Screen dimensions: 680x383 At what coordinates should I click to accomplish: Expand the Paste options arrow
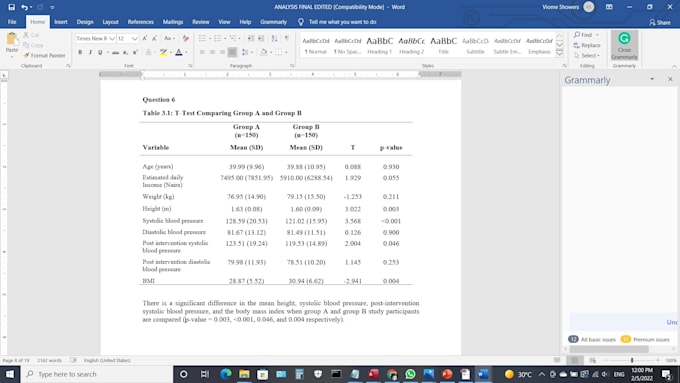click(x=12, y=56)
